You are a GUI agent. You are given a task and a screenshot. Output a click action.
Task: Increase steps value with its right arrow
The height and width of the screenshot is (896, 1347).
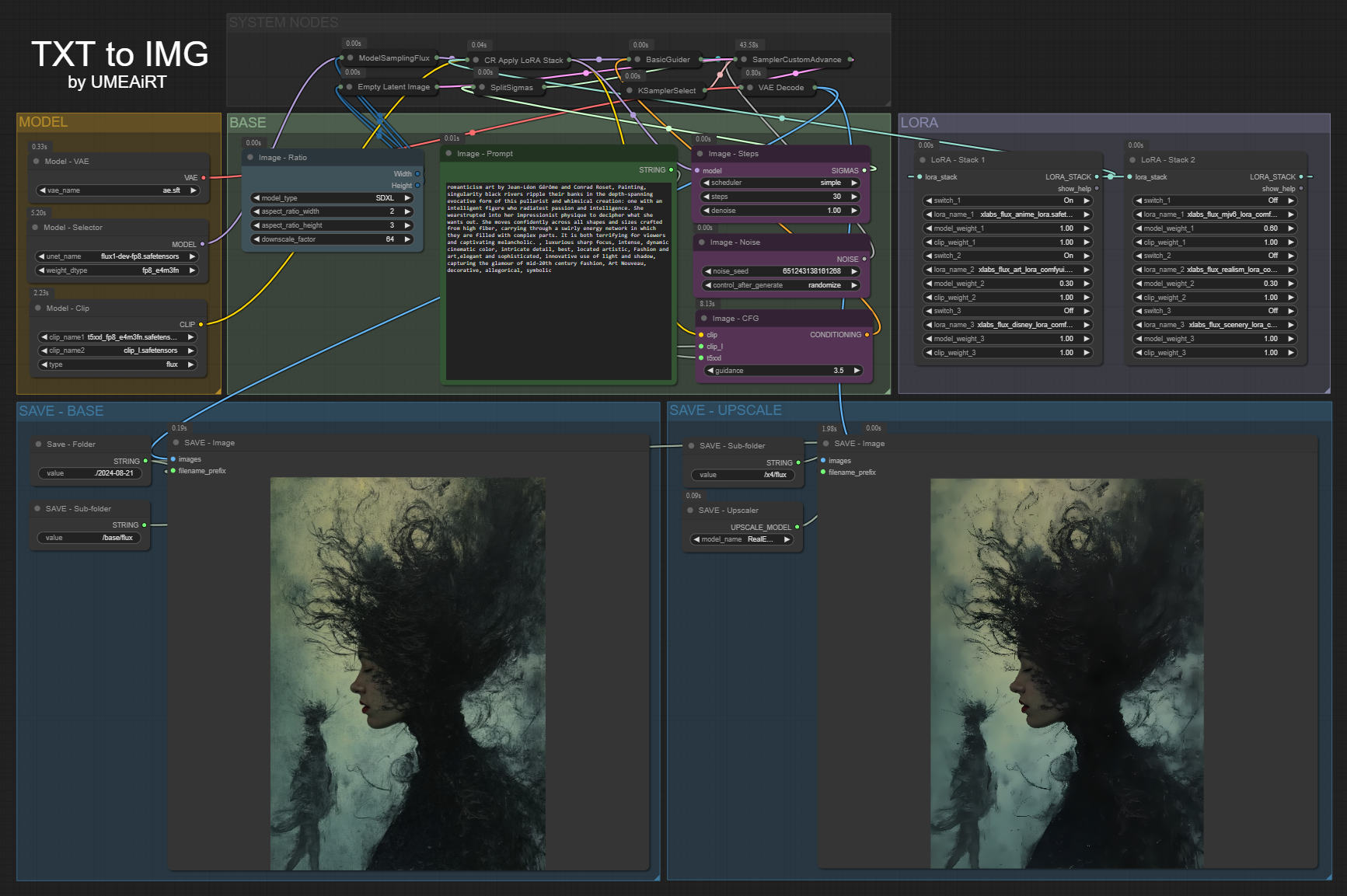[x=854, y=197]
